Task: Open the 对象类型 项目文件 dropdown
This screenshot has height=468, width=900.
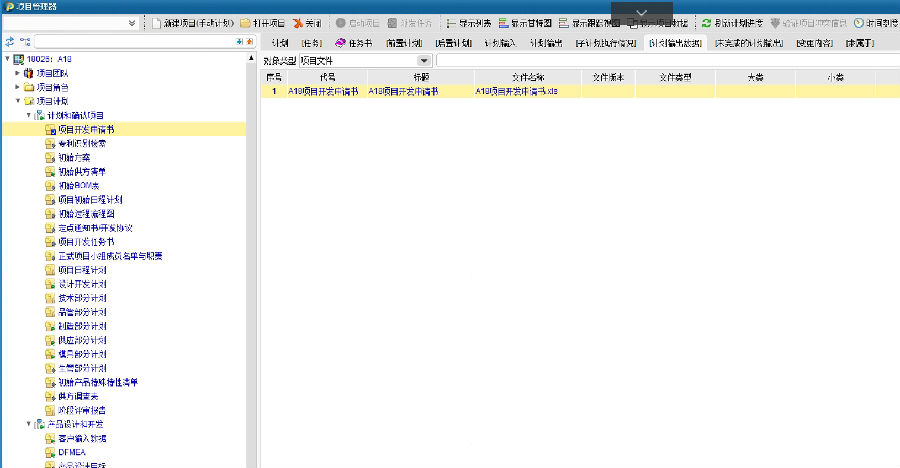Action: 424,61
